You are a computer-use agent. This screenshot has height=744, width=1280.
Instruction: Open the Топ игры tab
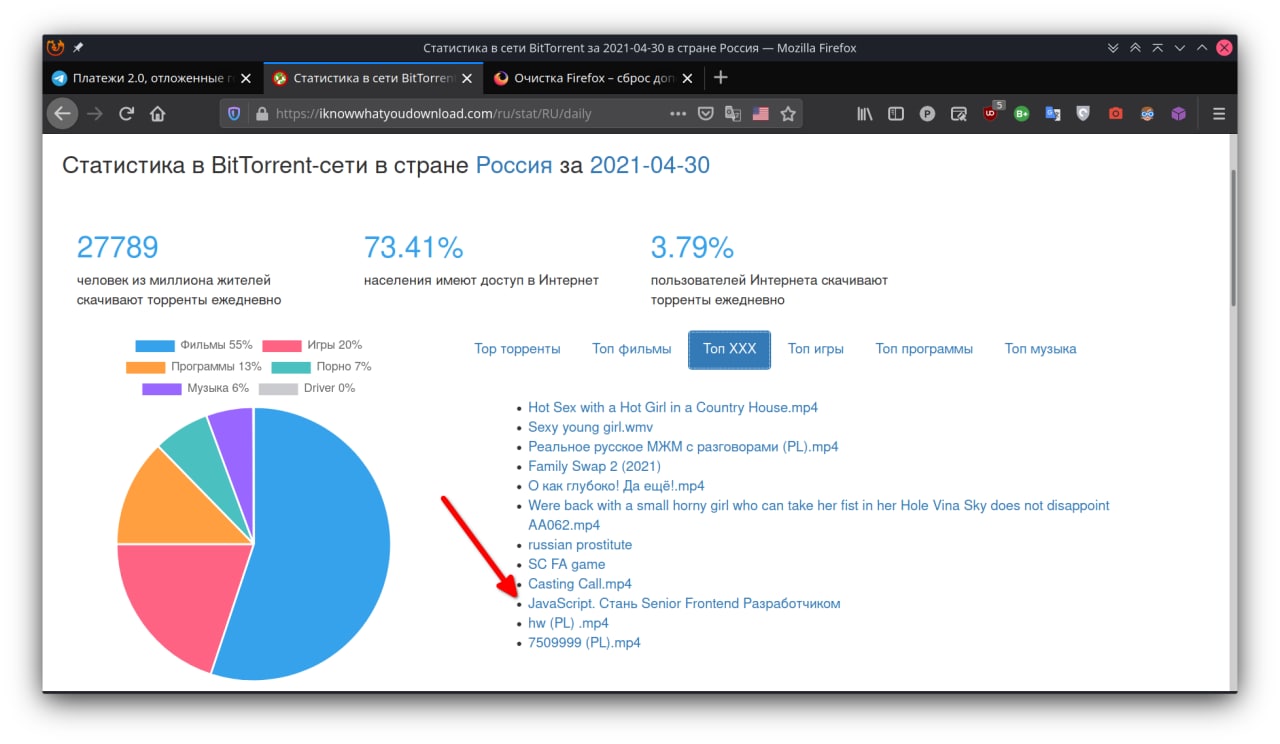pos(816,349)
